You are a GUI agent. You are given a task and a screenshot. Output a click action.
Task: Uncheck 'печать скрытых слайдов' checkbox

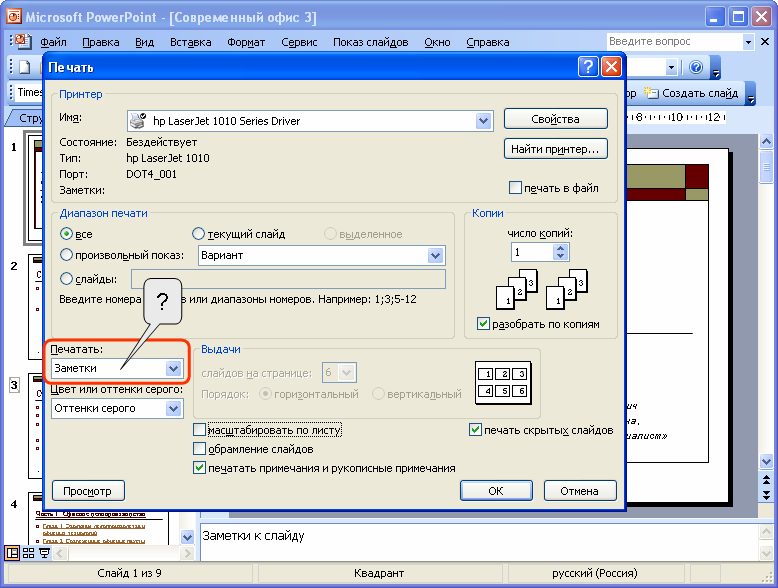point(475,430)
